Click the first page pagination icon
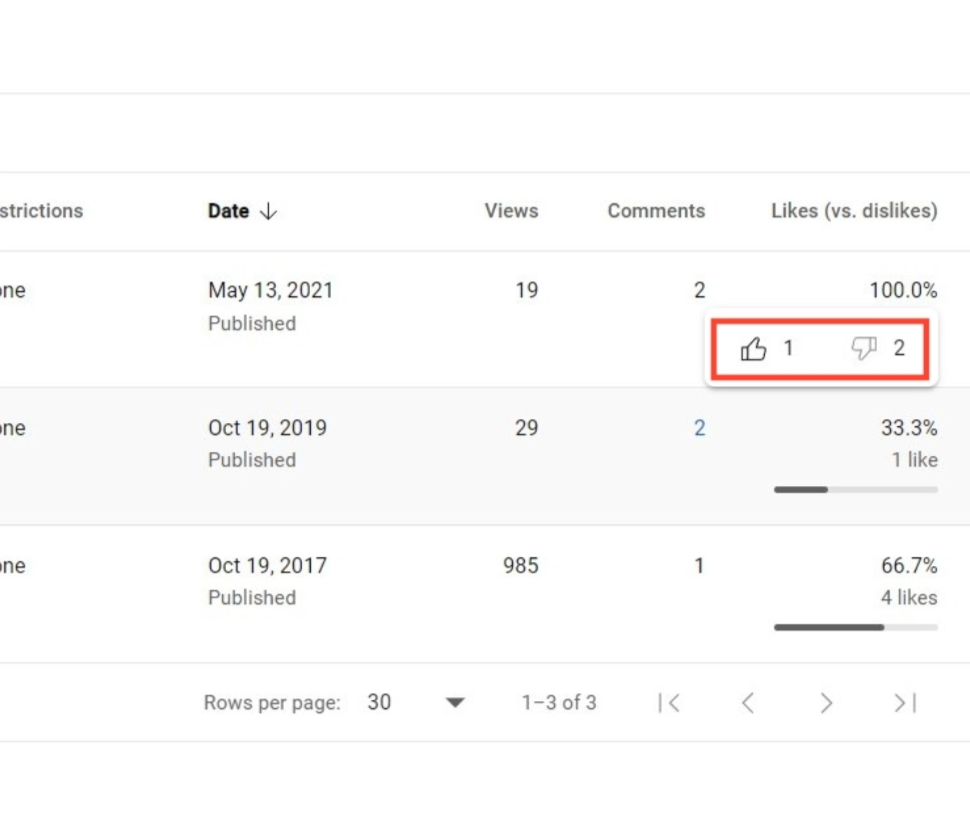 coord(670,703)
